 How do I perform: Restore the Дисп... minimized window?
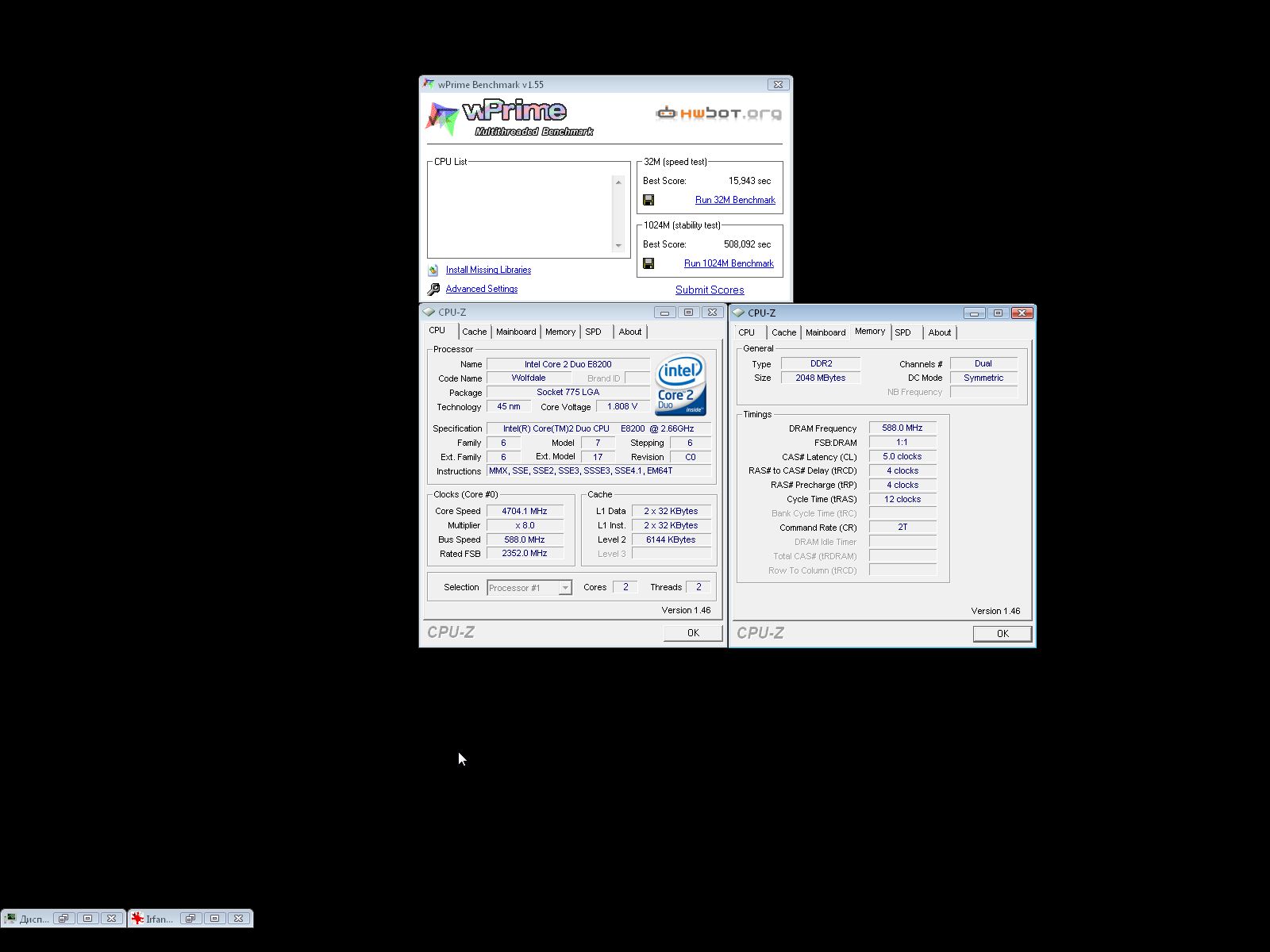click(x=63, y=919)
